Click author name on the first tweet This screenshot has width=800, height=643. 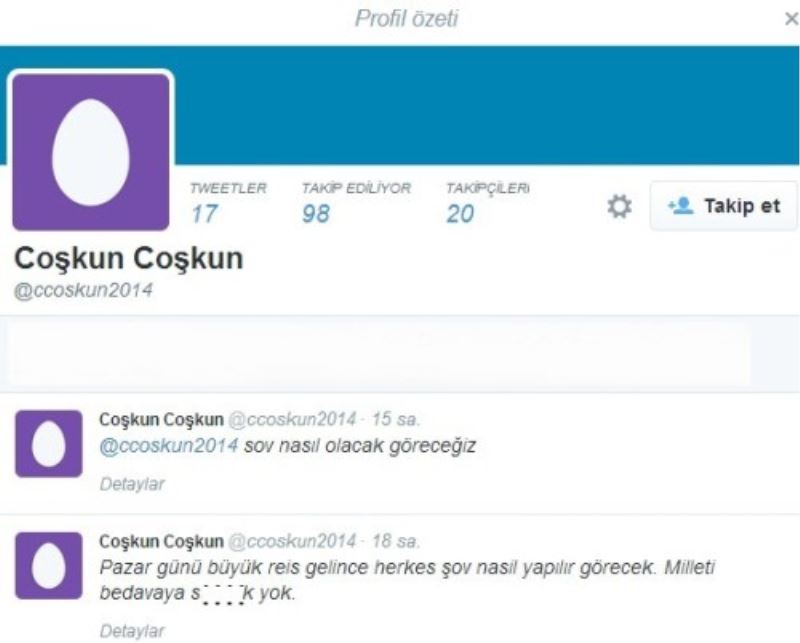(x=161, y=419)
